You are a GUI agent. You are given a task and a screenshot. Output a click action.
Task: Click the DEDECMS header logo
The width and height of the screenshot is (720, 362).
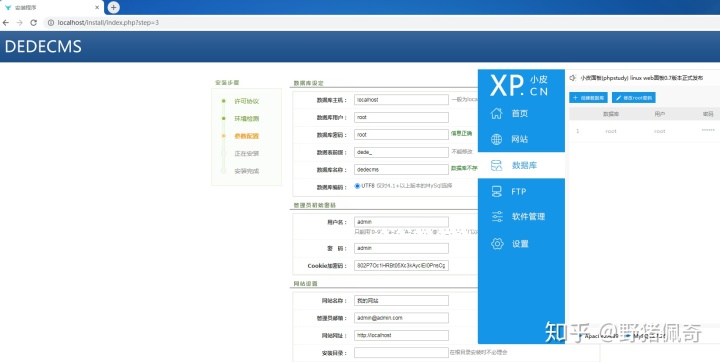[43, 46]
